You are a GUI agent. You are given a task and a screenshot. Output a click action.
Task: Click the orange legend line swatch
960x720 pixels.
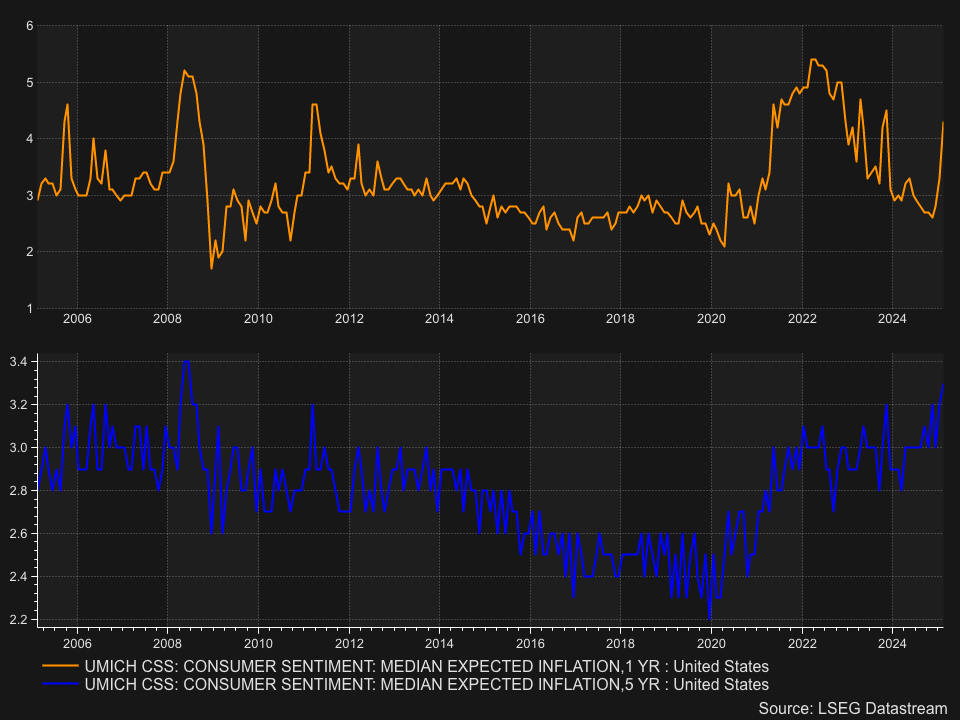coord(60,666)
